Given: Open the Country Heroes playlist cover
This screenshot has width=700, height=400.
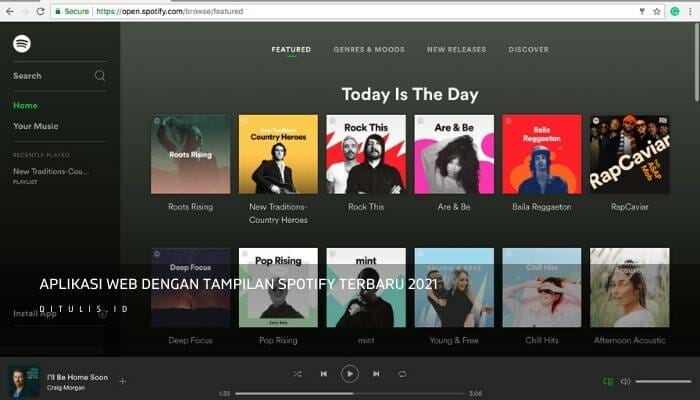Looking at the screenshot, I should click(x=279, y=154).
